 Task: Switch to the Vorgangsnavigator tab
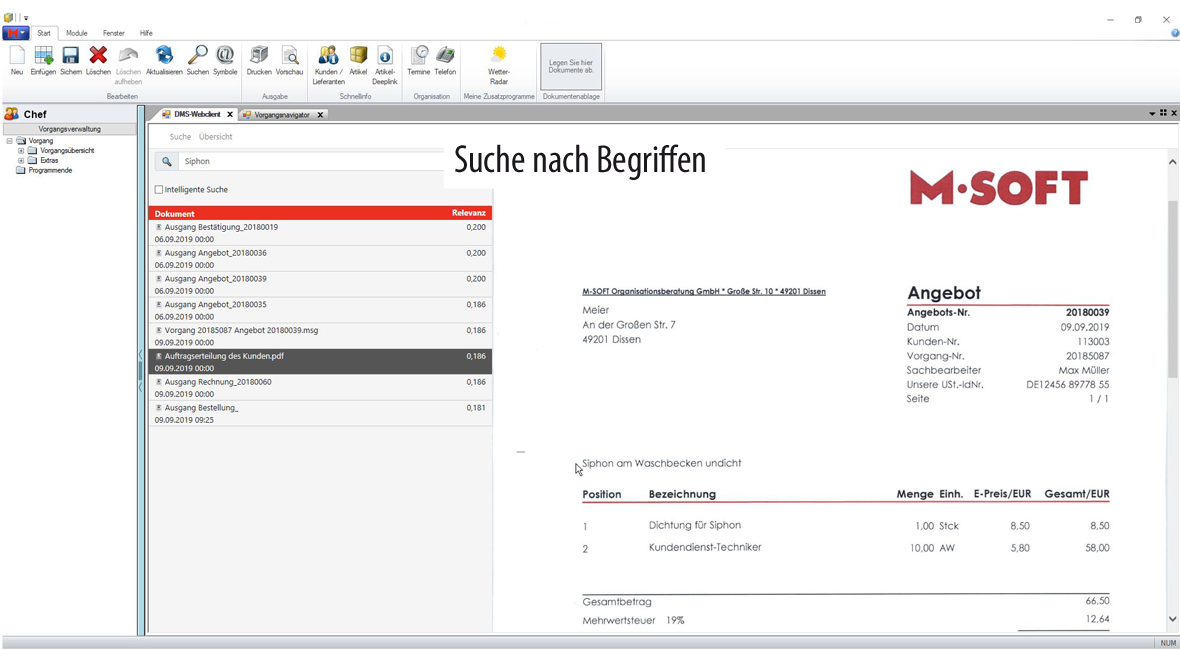point(281,115)
